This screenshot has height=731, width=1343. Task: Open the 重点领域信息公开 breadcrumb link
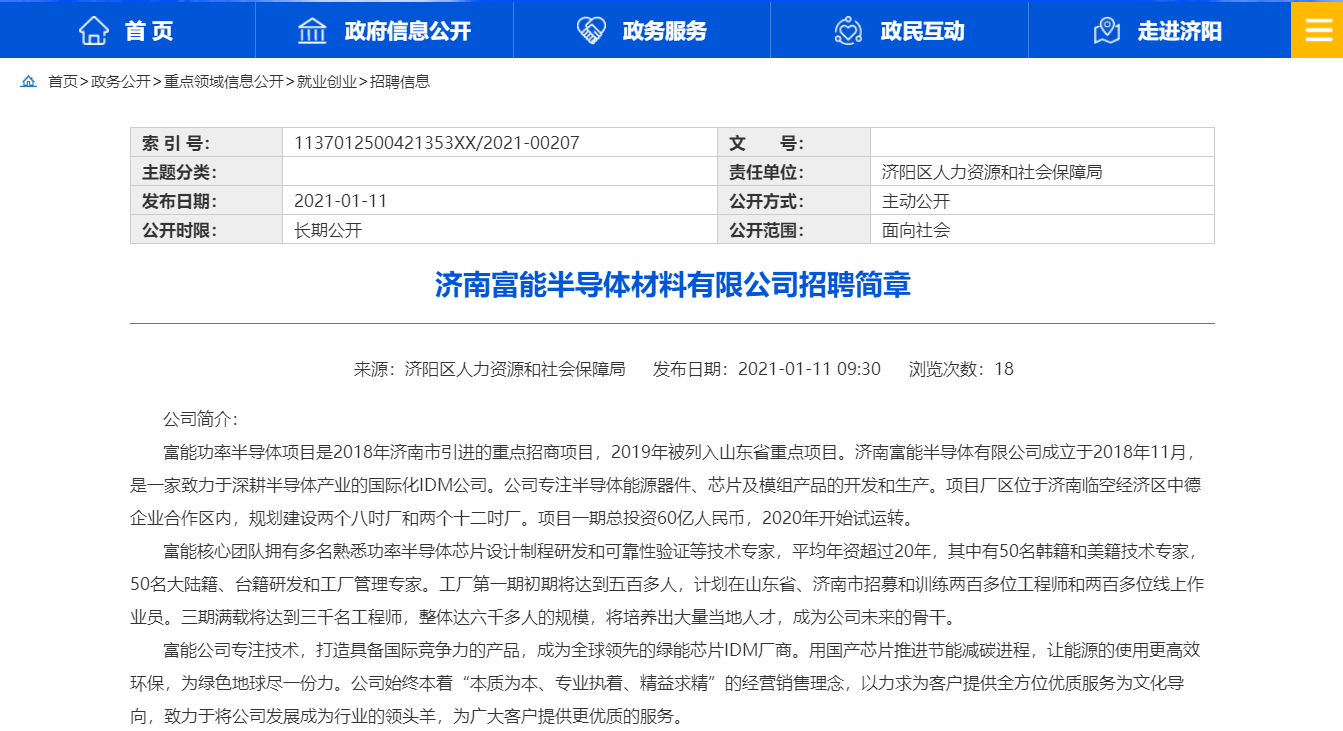(224, 82)
